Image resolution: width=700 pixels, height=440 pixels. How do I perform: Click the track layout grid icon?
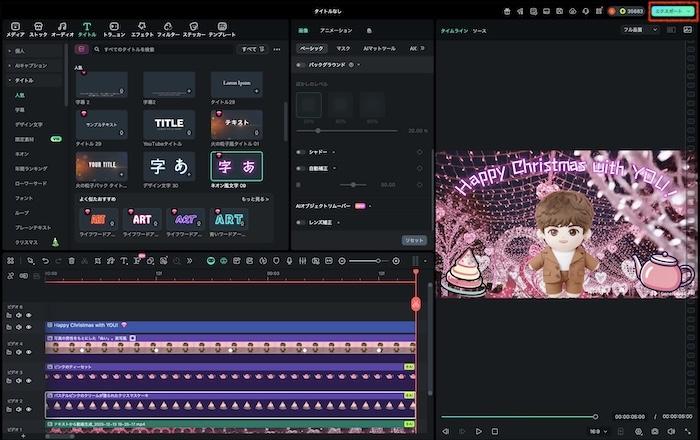click(x=10, y=261)
